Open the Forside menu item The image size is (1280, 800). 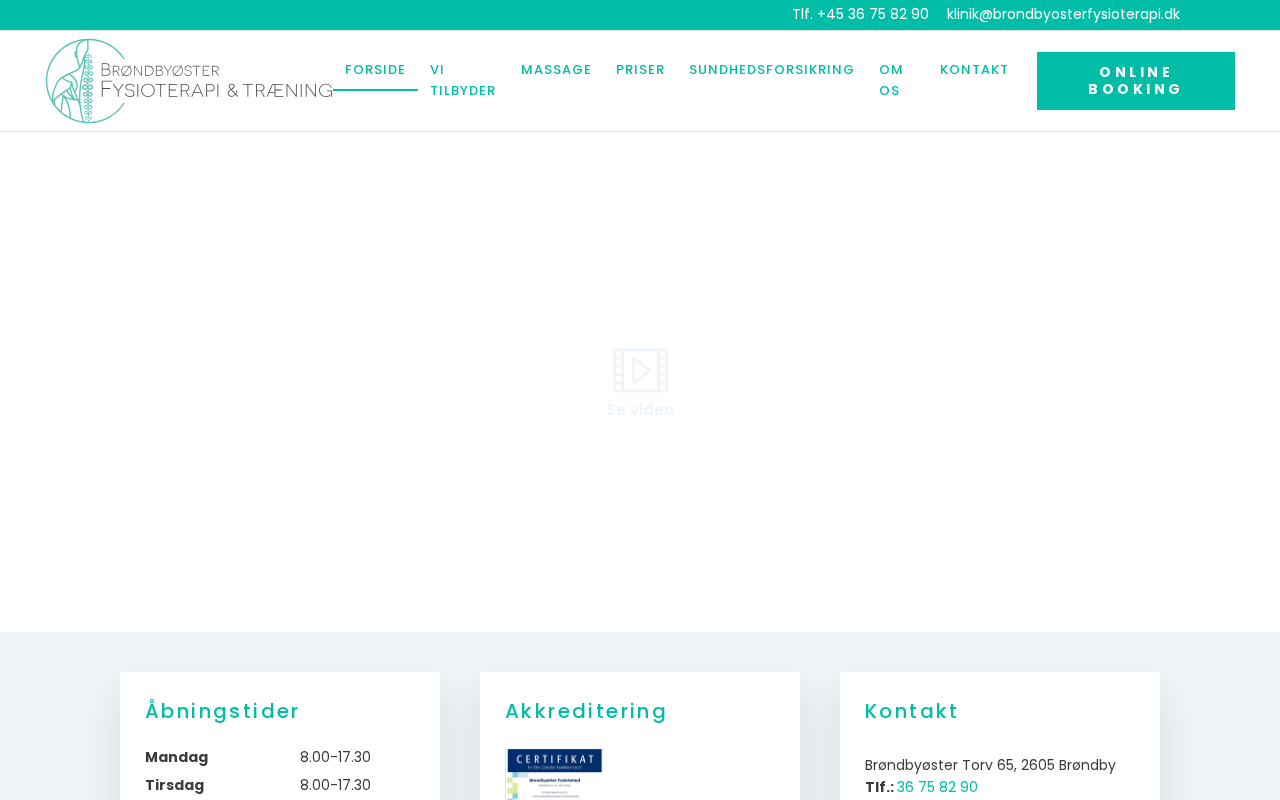(375, 70)
